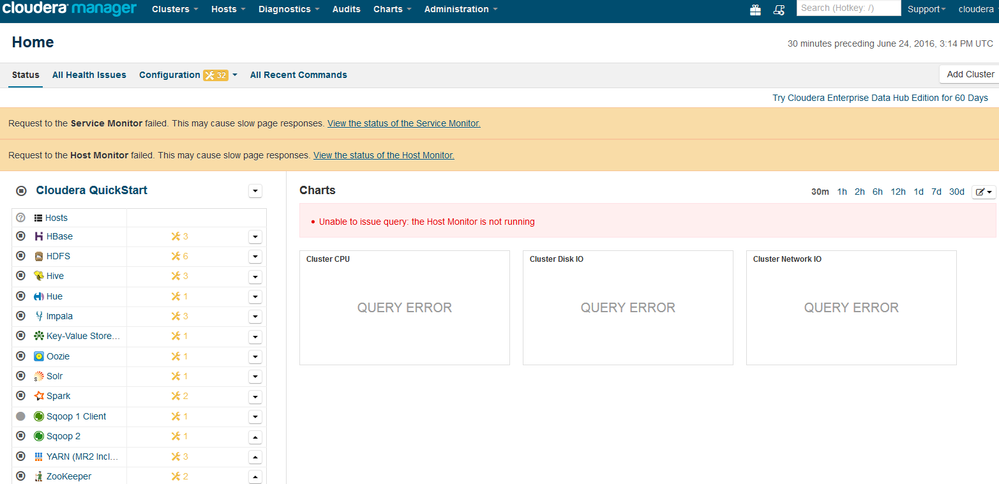The width and height of the screenshot is (999, 484).
Task: Click HBase configuration wrench showing 3
Action: (x=180, y=236)
